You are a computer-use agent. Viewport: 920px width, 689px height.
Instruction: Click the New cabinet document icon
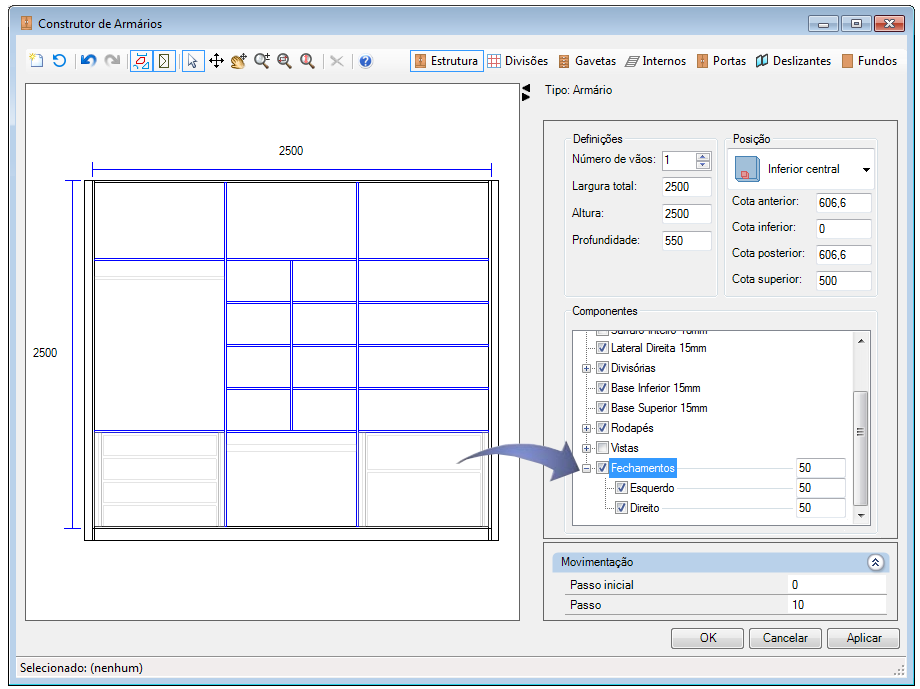pos(36,60)
